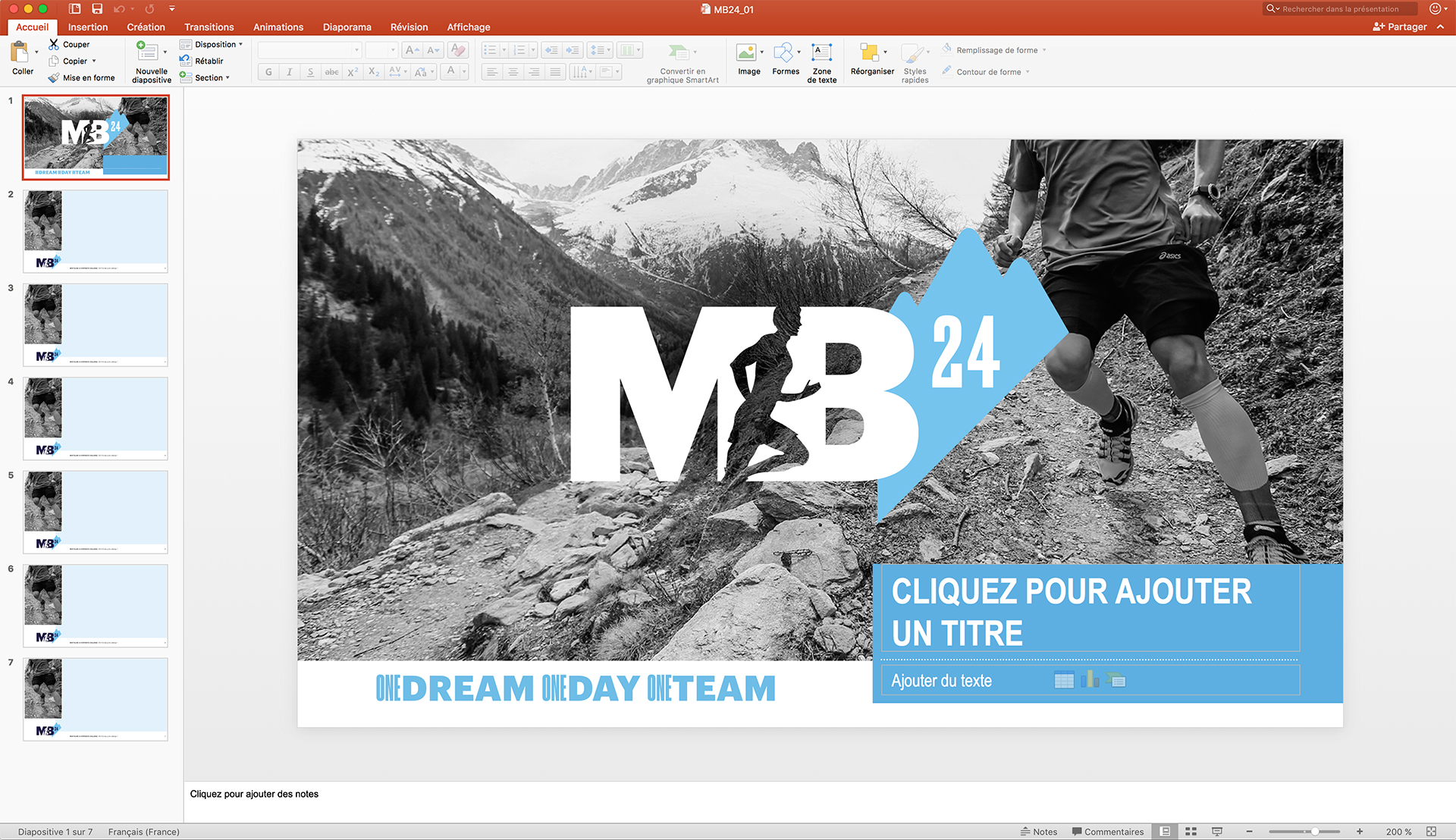Open the Disposition dropdown
Viewport: 1456px width, 840px height.
(212, 44)
